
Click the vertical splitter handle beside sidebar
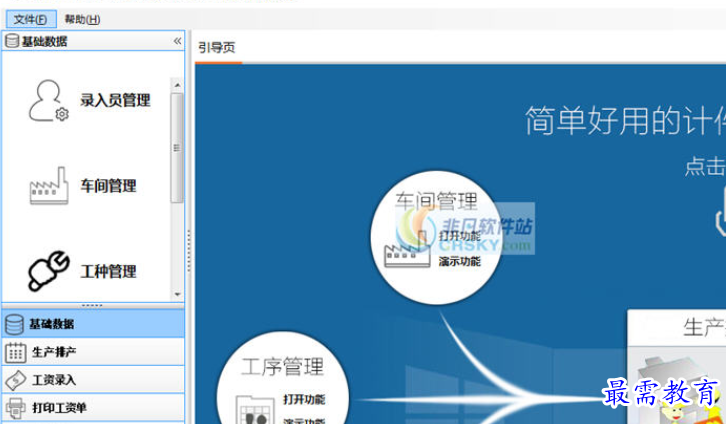click(189, 250)
